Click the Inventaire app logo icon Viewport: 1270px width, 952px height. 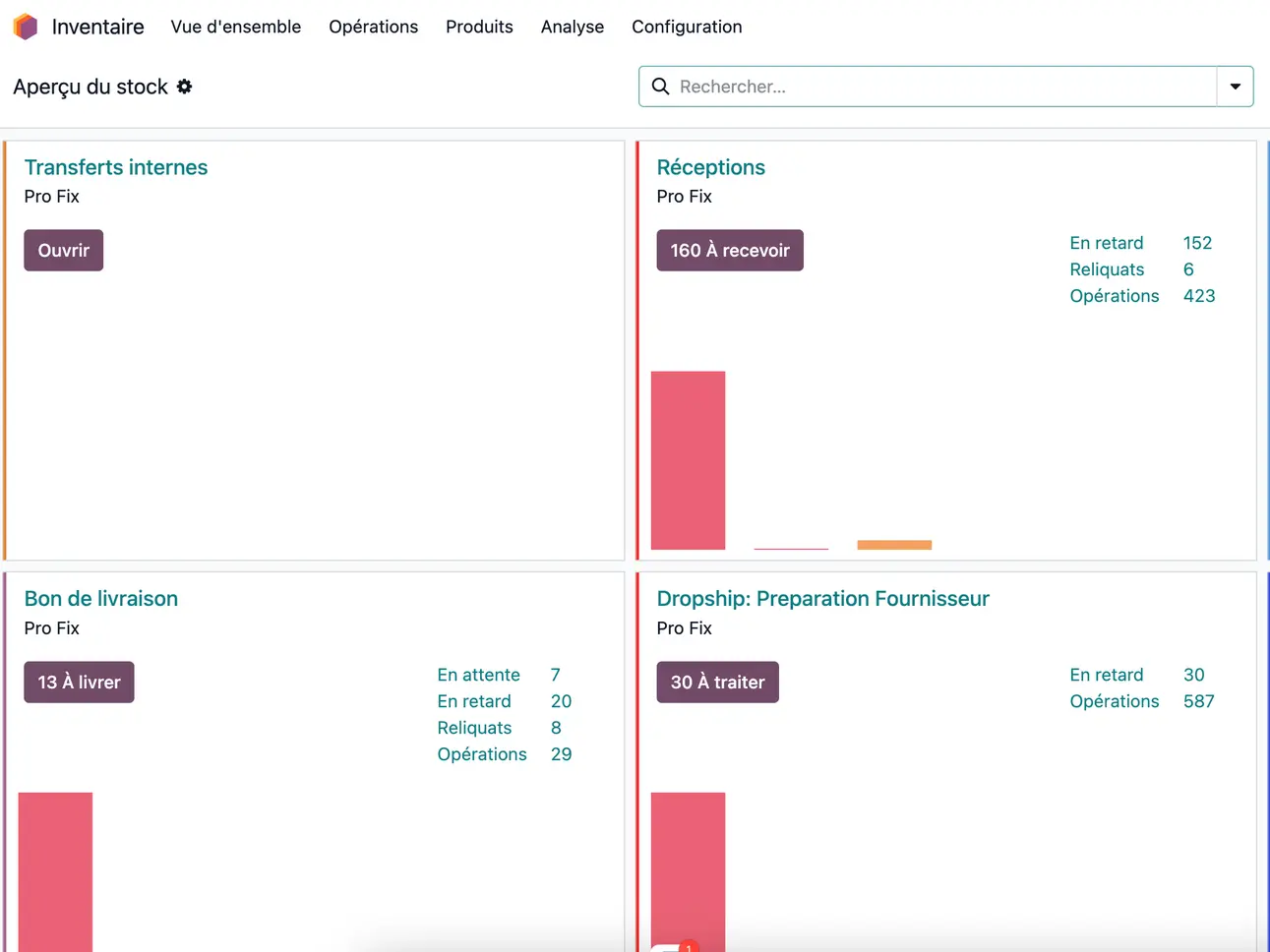26,27
